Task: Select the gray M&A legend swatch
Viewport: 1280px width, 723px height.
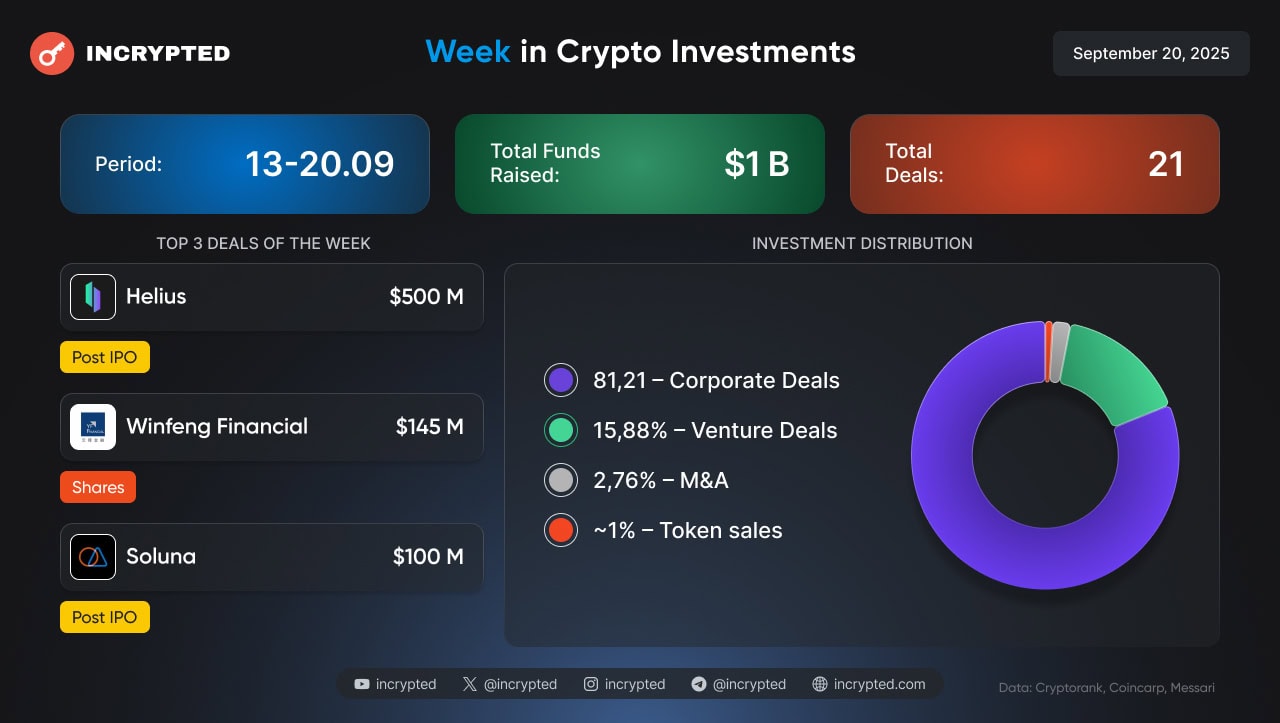Action: pyautogui.click(x=561, y=480)
